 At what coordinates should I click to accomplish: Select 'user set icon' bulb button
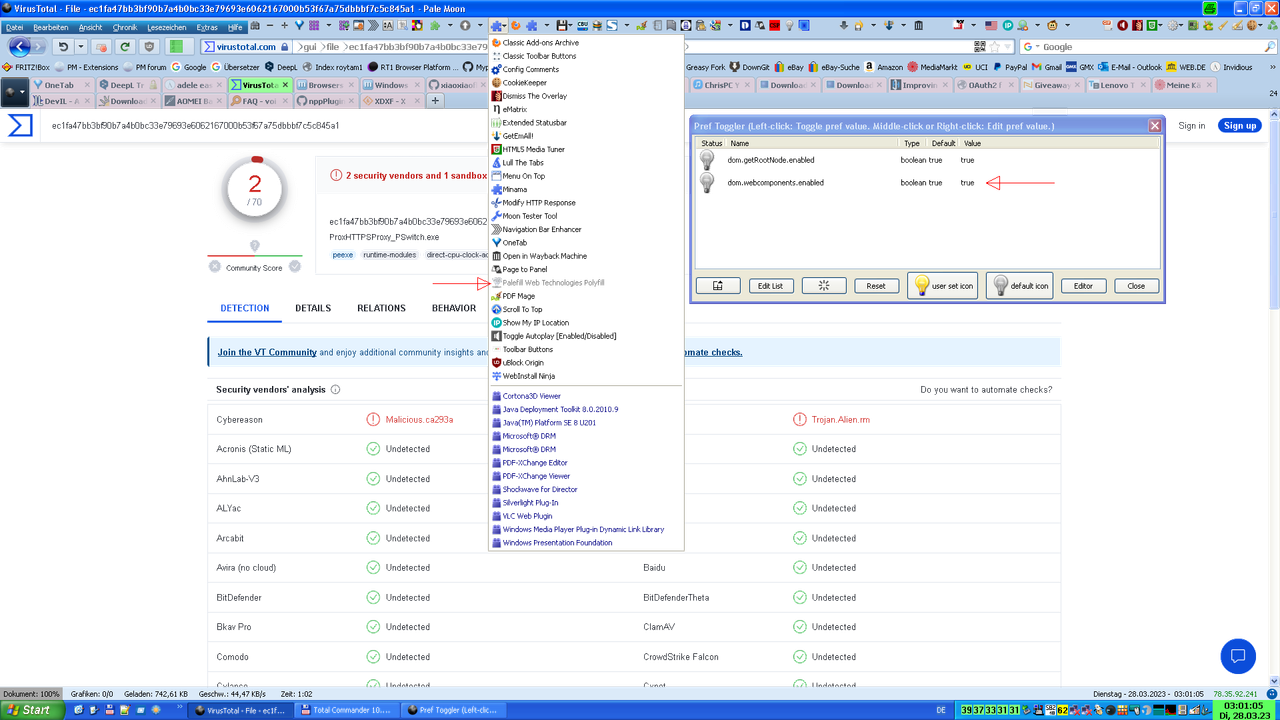tap(942, 286)
